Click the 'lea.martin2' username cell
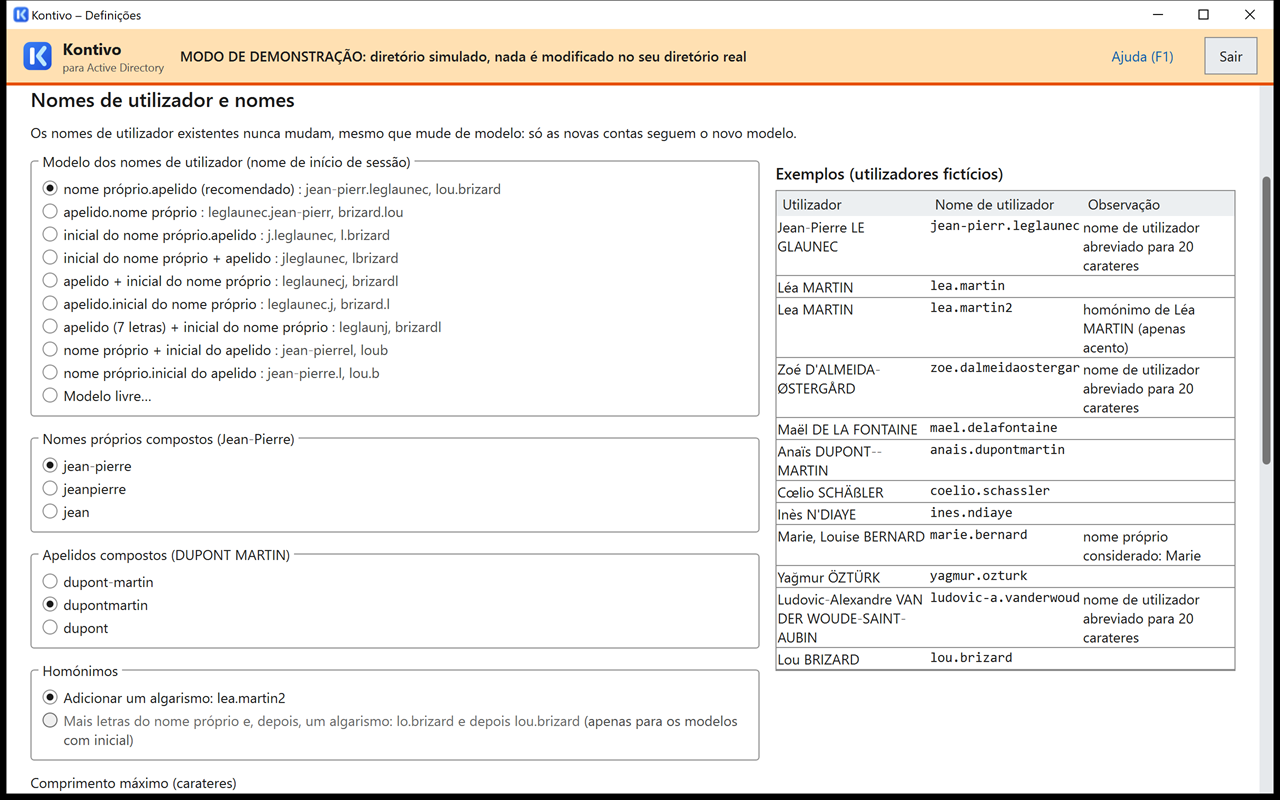The width and height of the screenshot is (1280, 800). pos(1005,328)
